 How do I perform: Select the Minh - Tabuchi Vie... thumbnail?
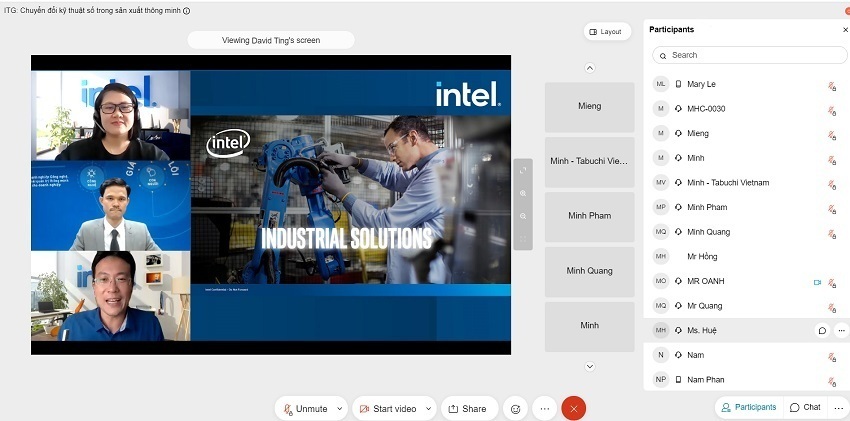tap(589, 161)
